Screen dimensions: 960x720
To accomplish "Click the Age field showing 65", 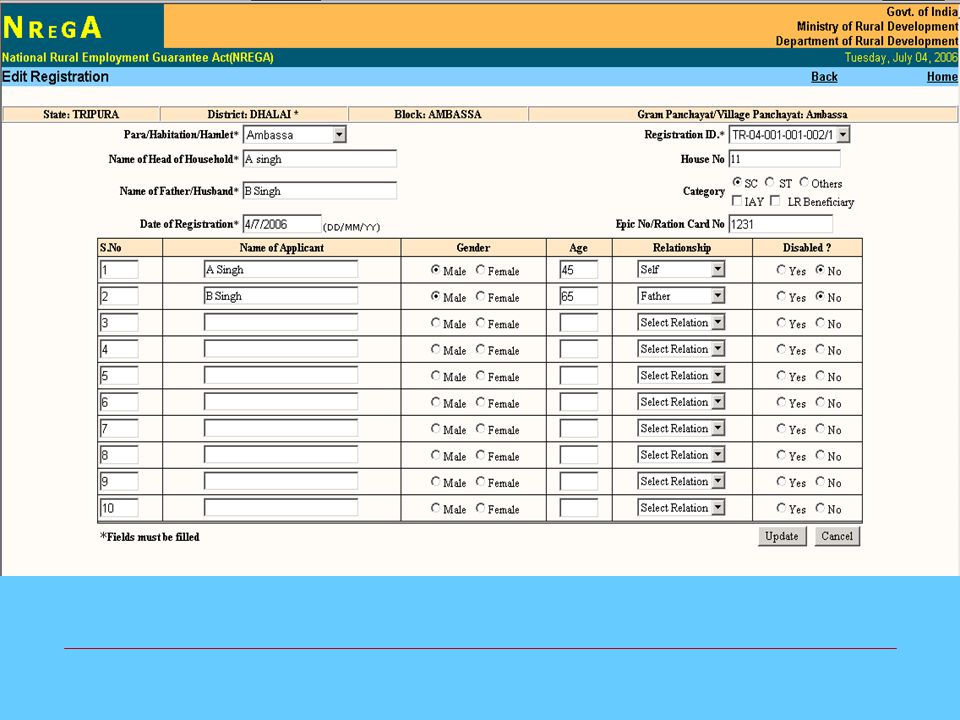I will click(x=579, y=296).
